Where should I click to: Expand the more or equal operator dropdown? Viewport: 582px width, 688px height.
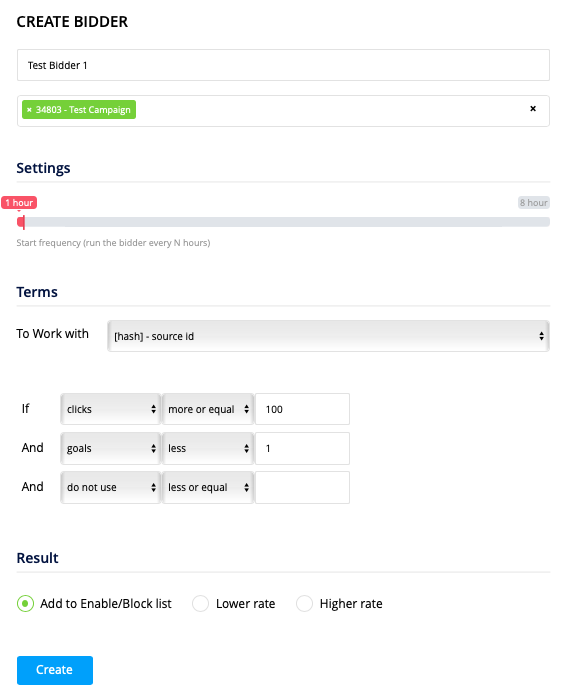point(208,409)
